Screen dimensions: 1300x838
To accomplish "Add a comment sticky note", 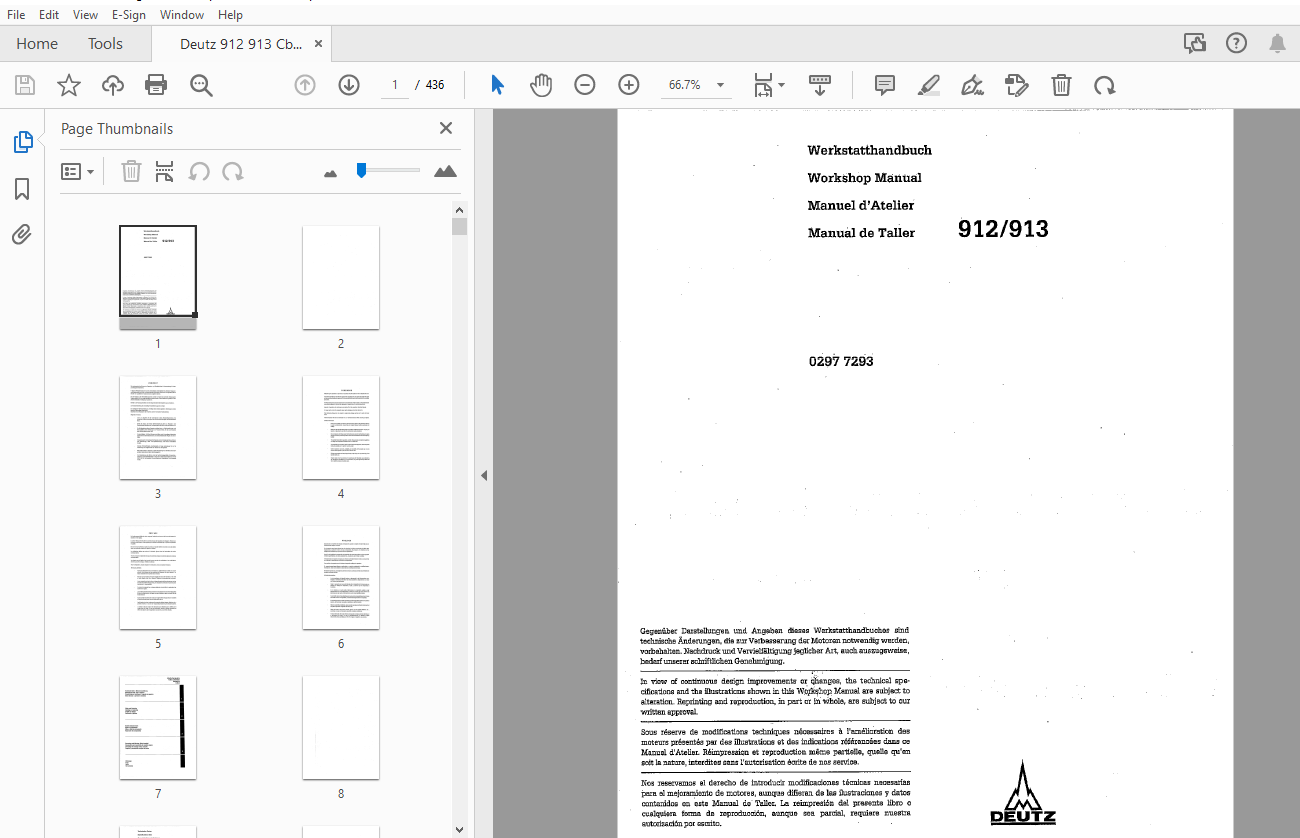I will 885,85.
